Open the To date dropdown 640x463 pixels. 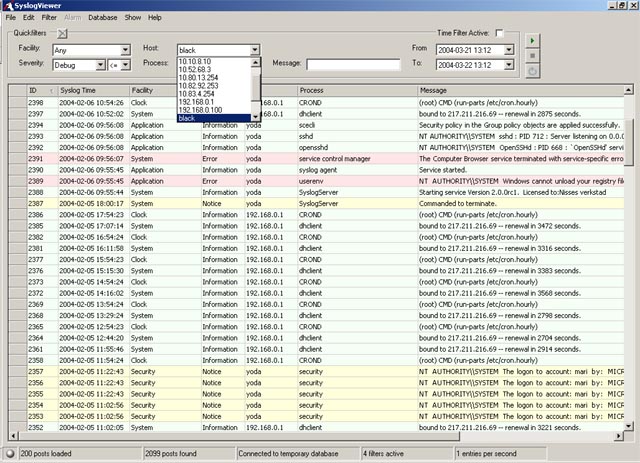click(x=509, y=65)
